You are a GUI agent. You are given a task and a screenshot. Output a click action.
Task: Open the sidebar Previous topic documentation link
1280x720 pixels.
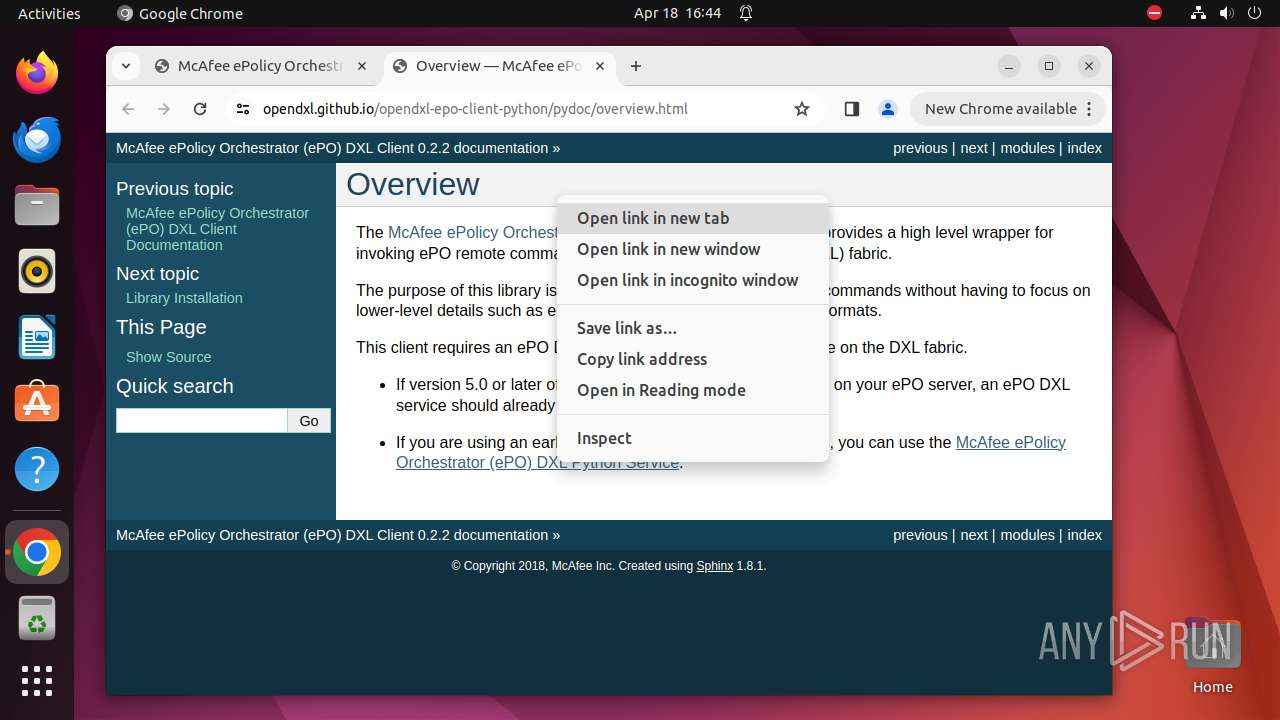click(x=217, y=229)
